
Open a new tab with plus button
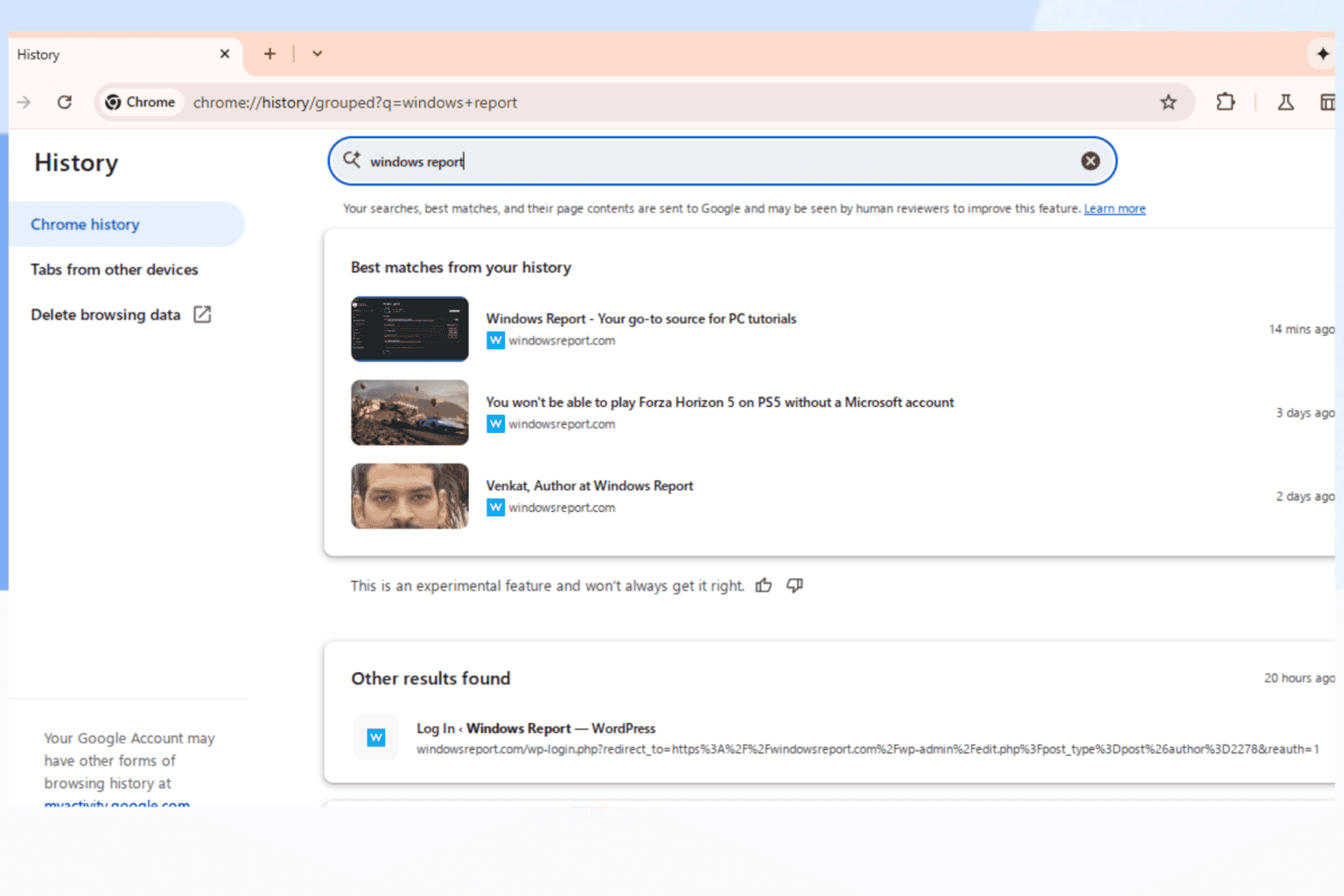click(269, 54)
